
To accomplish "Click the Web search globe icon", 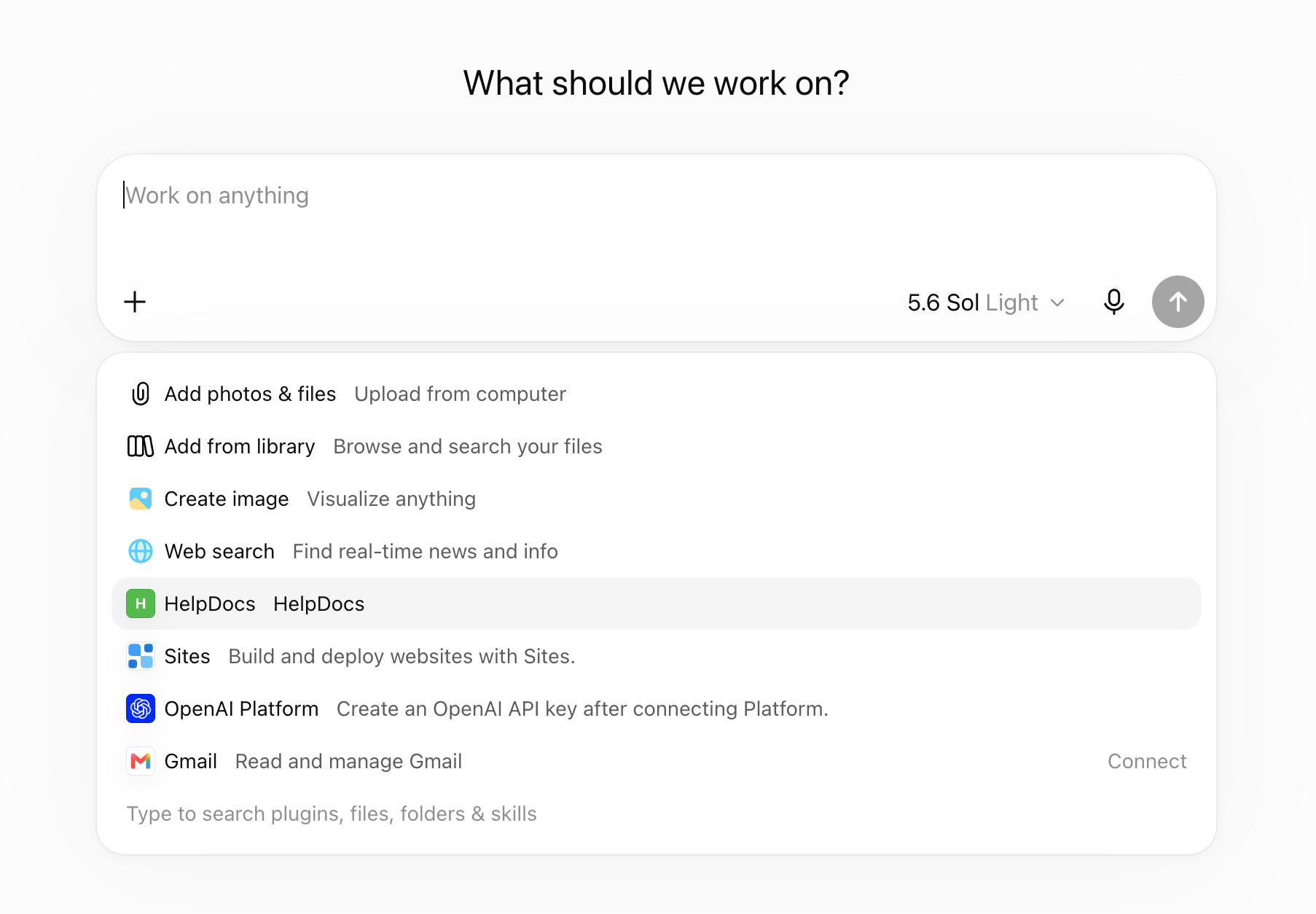I will [x=141, y=551].
